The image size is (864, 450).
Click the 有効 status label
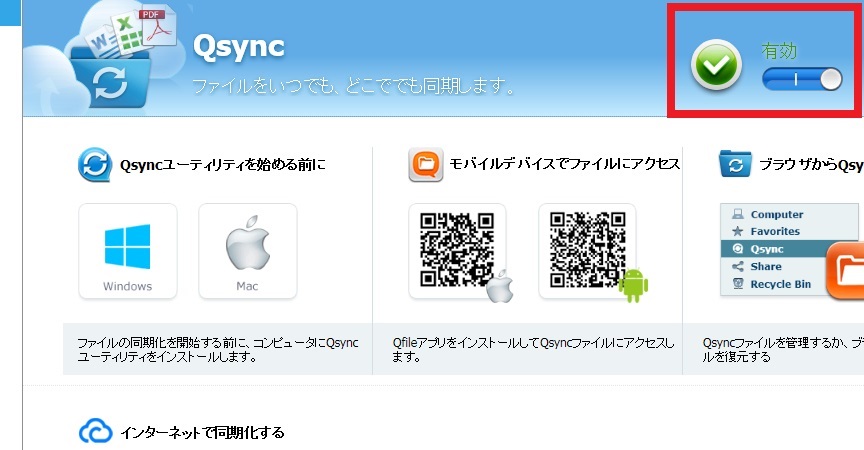point(779,51)
